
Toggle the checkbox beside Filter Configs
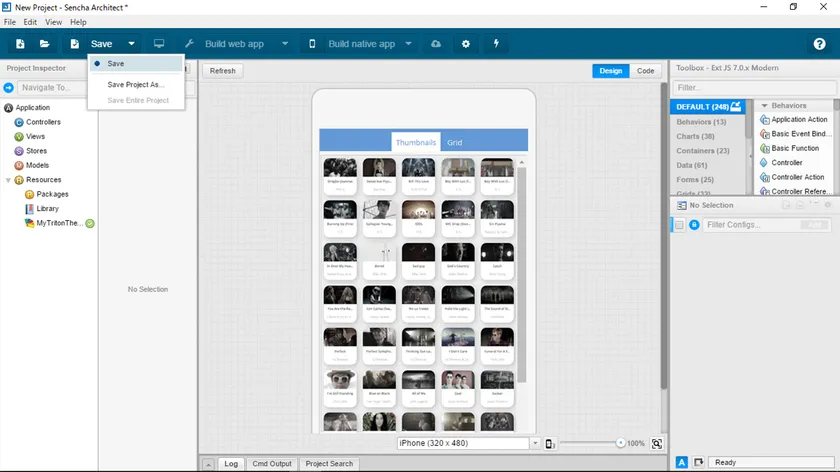[x=680, y=225]
